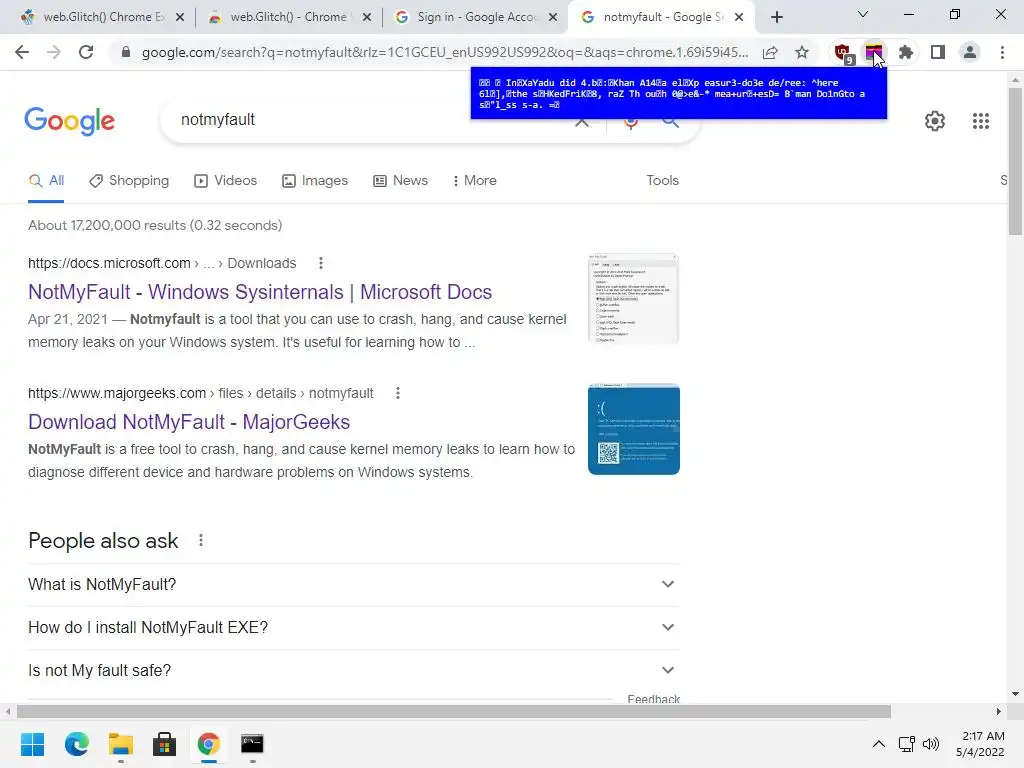Click the network icon in tray

(x=906, y=744)
